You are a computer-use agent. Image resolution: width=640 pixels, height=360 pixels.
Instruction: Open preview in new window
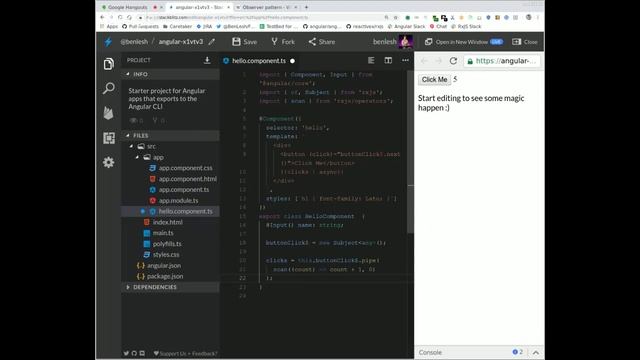point(464,42)
